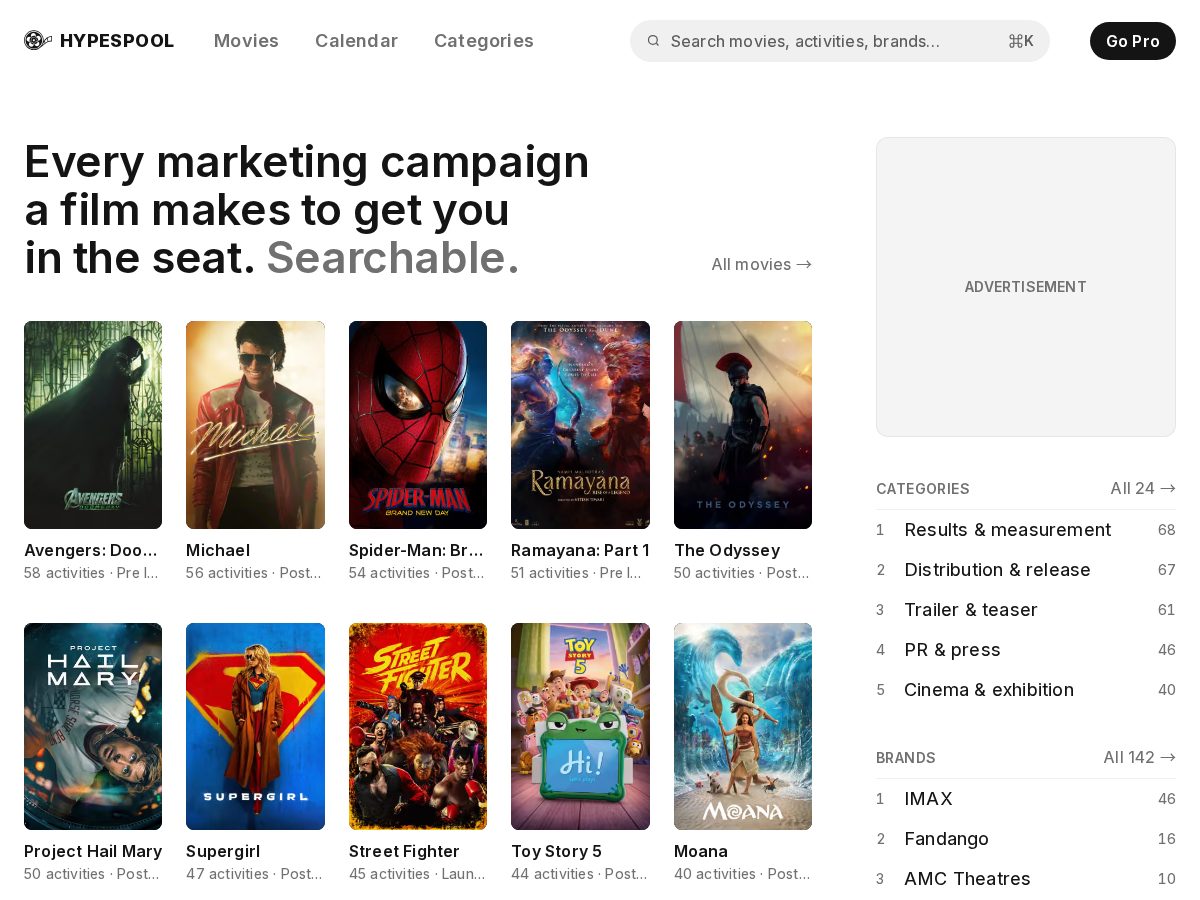The width and height of the screenshot is (1200, 900).
Task: Click '54 activities · Post…' subtitle
Action: pos(417,573)
